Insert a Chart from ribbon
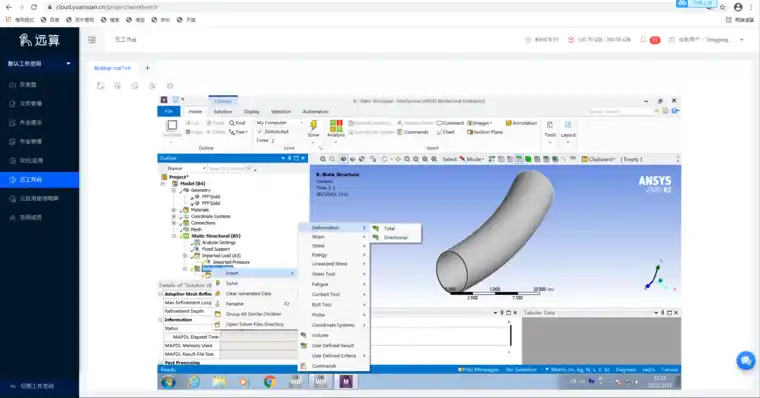 445,132
